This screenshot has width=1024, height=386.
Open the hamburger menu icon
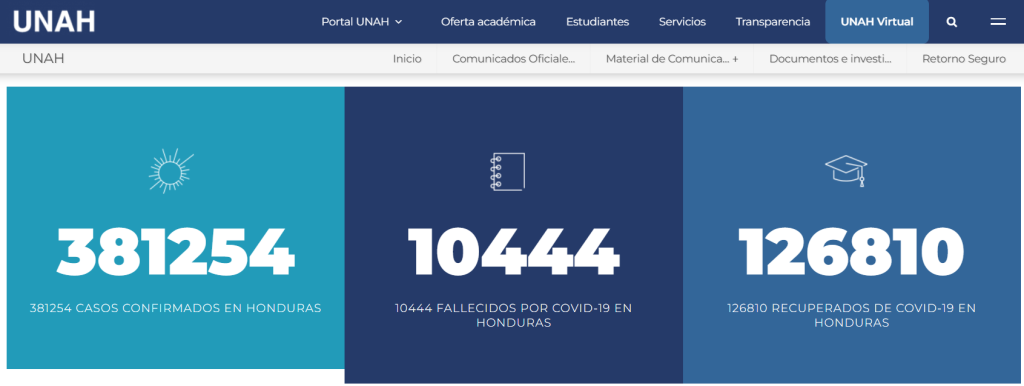997,22
